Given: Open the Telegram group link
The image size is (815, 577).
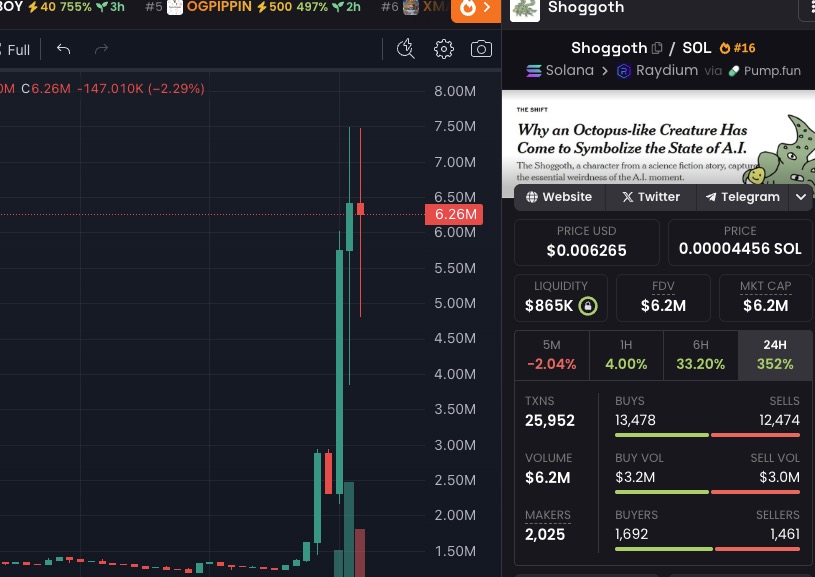Looking at the screenshot, I should (x=742, y=197).
